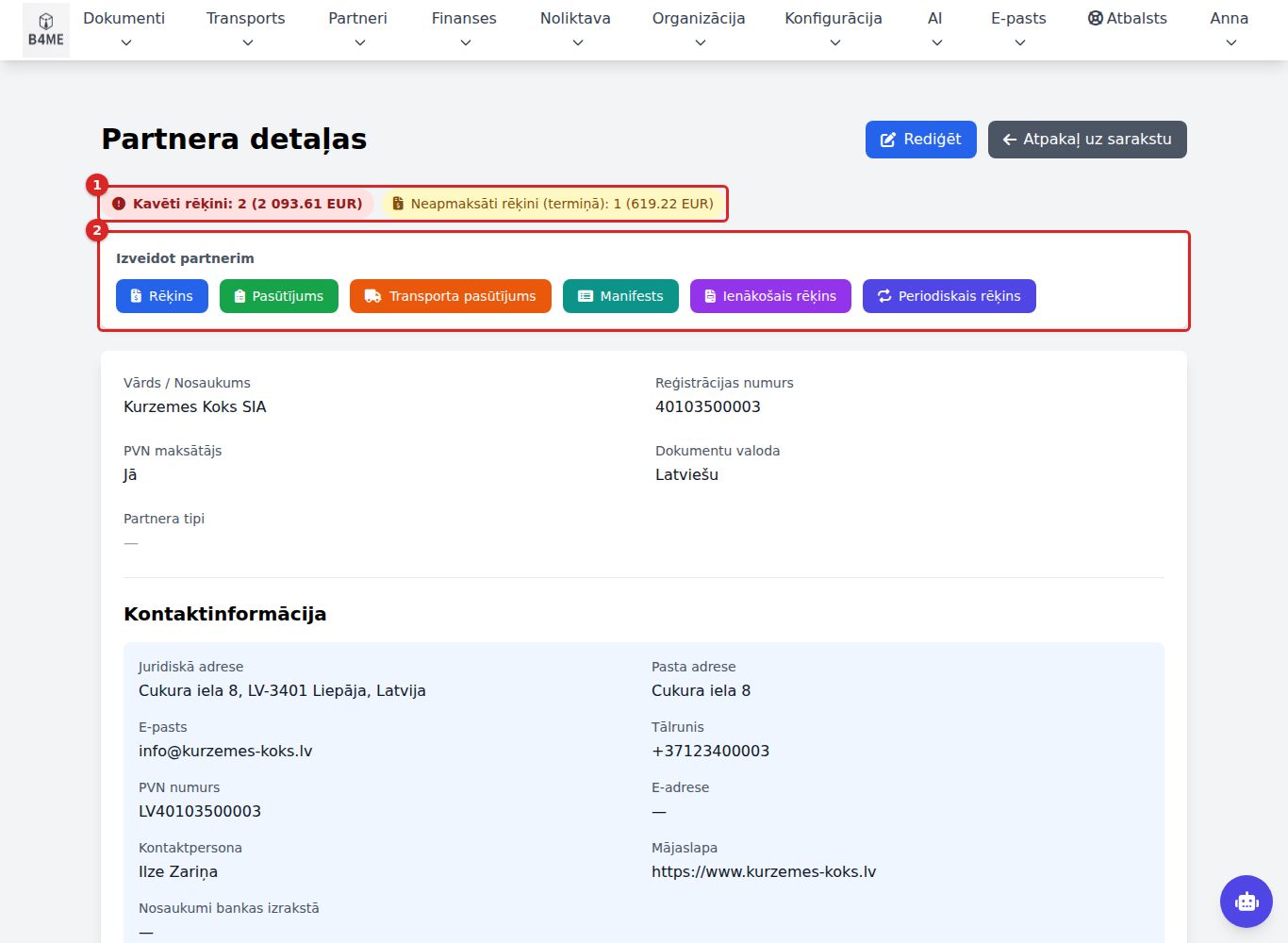Go back with Atpakaļ uz sarakstu
This screenshot has height=943, width=1288.
coord(1087,140)
